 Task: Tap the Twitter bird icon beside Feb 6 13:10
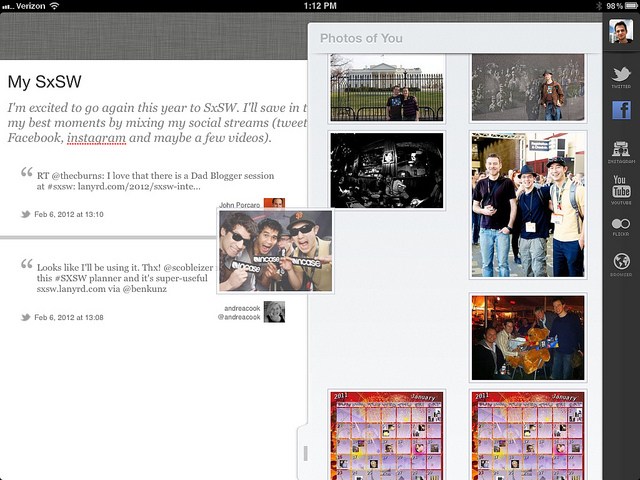coord(26,214)
